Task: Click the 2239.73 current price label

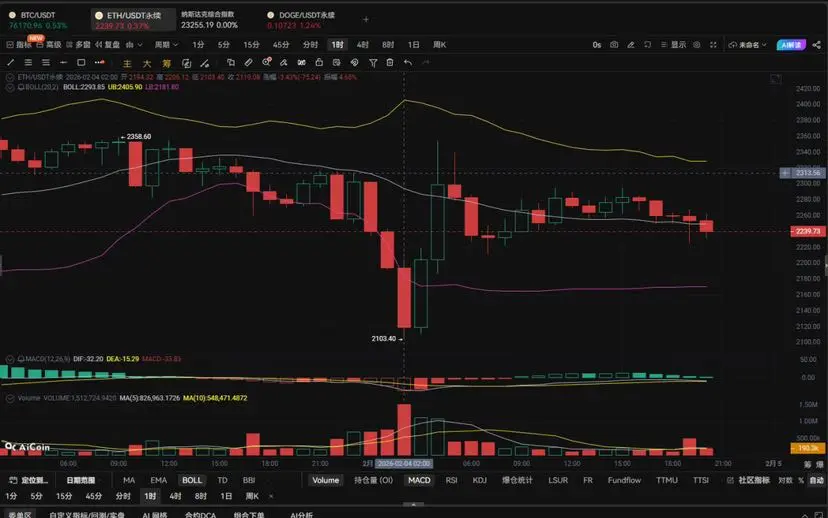Action: coord(808,231)
